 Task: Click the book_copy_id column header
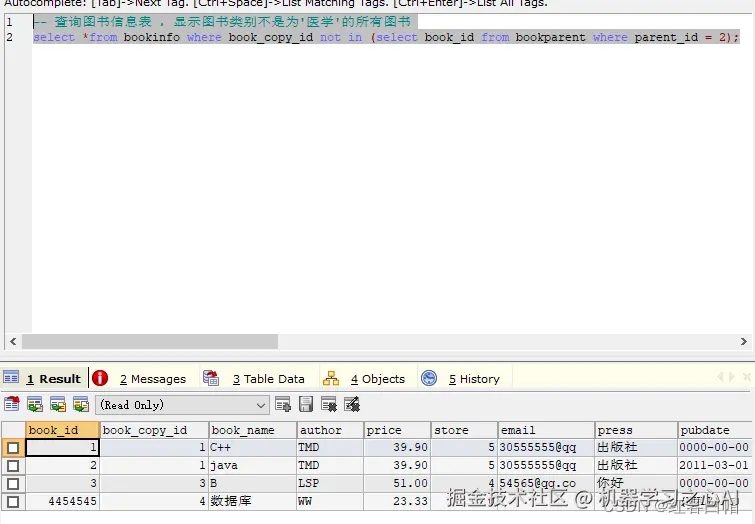coord(154,430)
